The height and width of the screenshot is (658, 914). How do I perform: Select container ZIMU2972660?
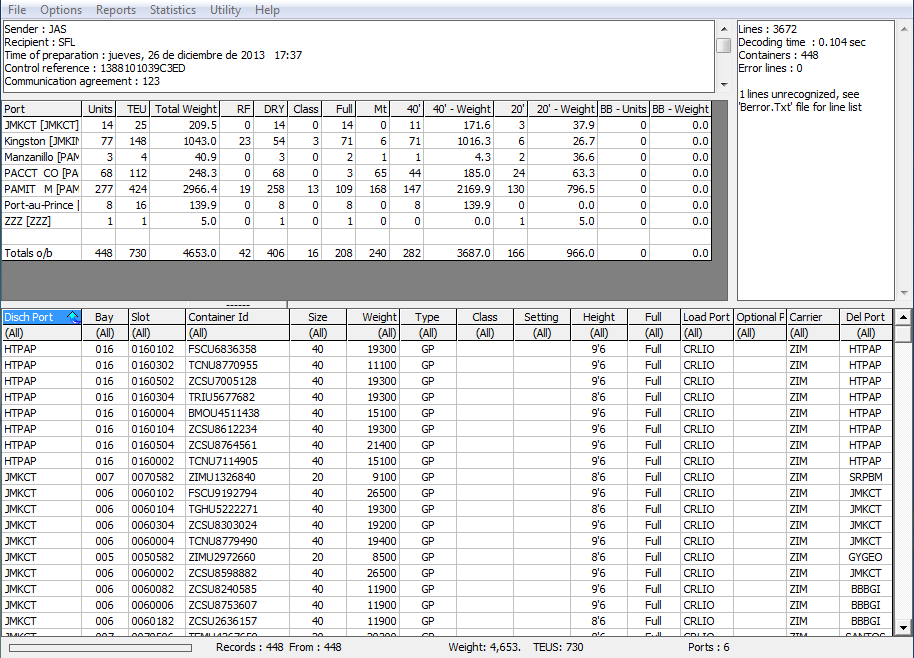222,557
